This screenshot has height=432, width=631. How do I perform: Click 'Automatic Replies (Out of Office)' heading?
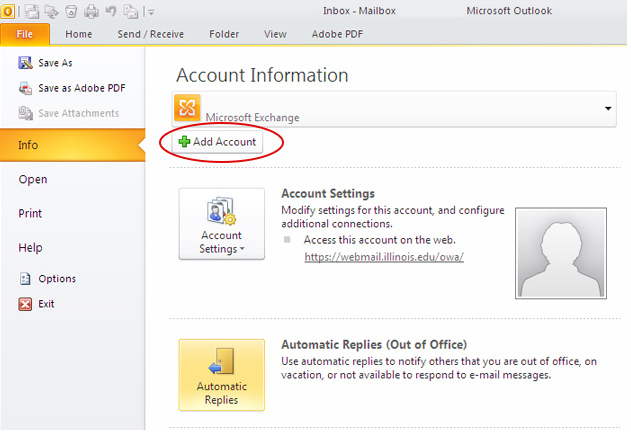pos(374,345)
